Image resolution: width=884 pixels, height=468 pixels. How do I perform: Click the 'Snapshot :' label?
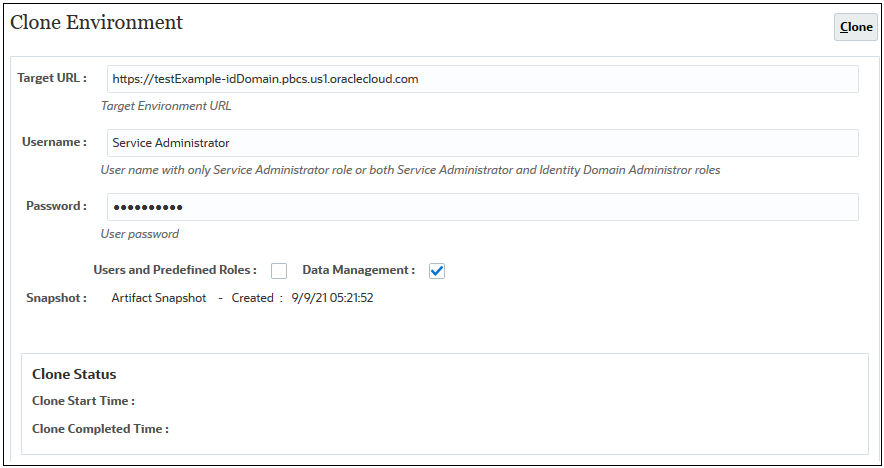(56, 298)
